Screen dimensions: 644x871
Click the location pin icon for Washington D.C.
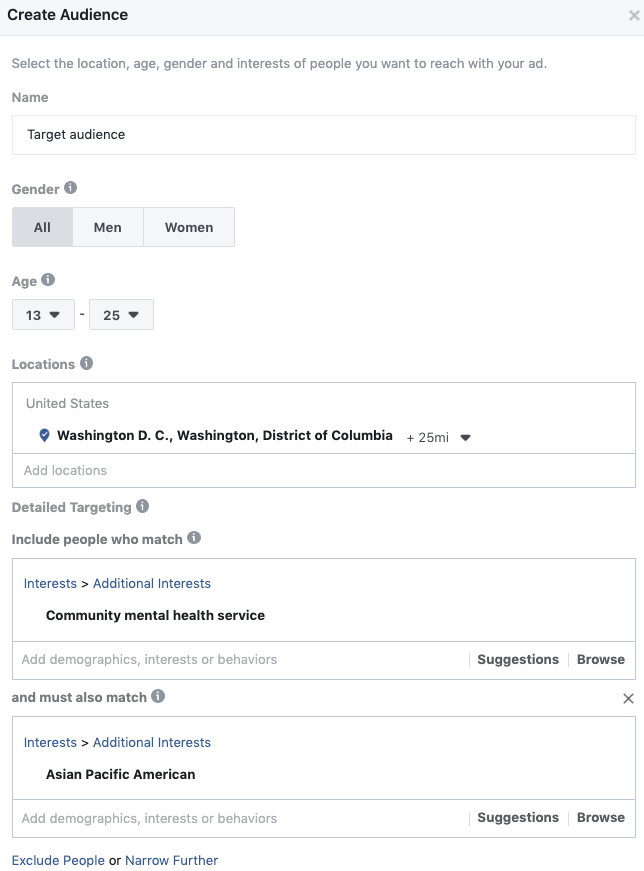tap(44, 436)
